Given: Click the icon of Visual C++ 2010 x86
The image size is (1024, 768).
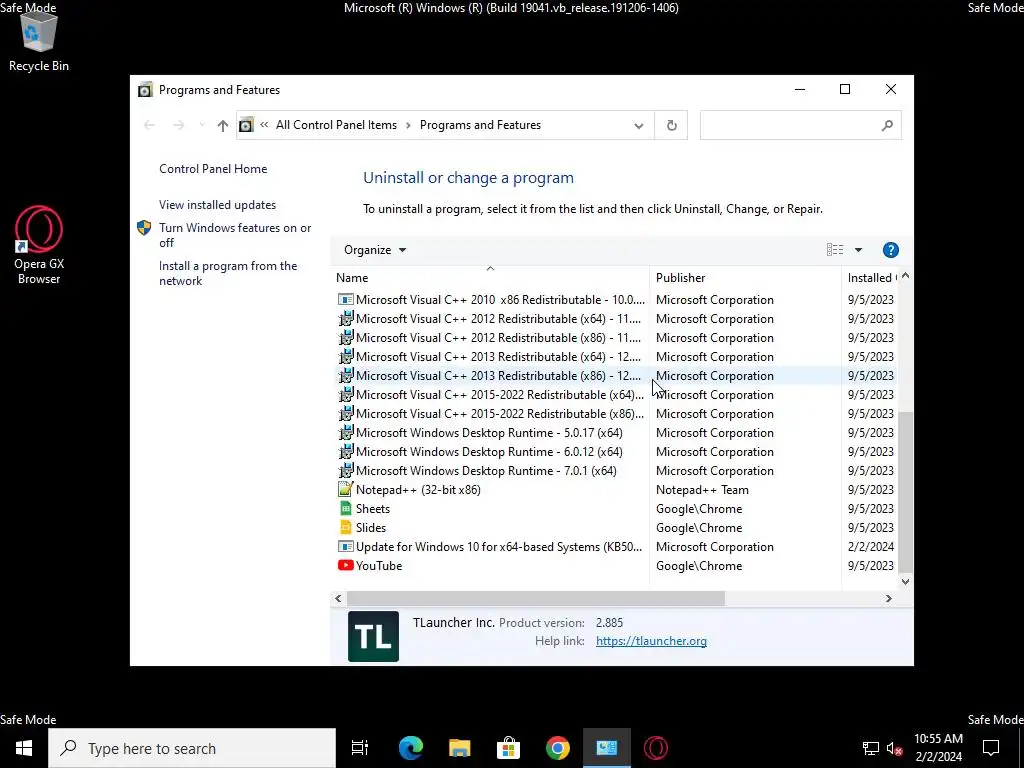Looking at the screenshot, I should 345,300.
